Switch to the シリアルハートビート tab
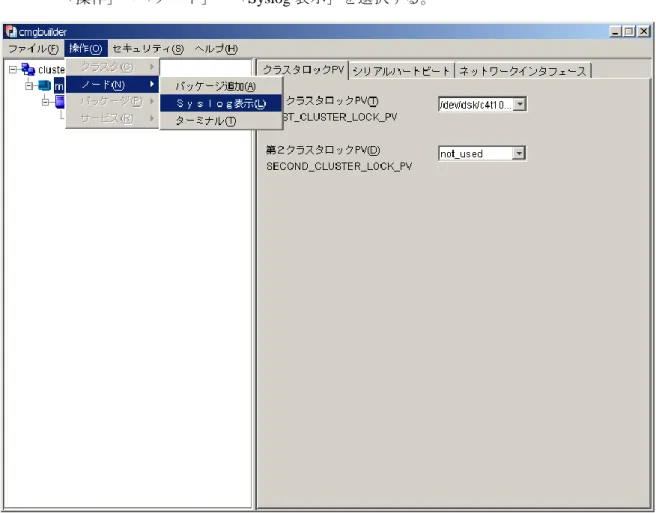The width and height of the screenshot is (656, 513). 402,71
